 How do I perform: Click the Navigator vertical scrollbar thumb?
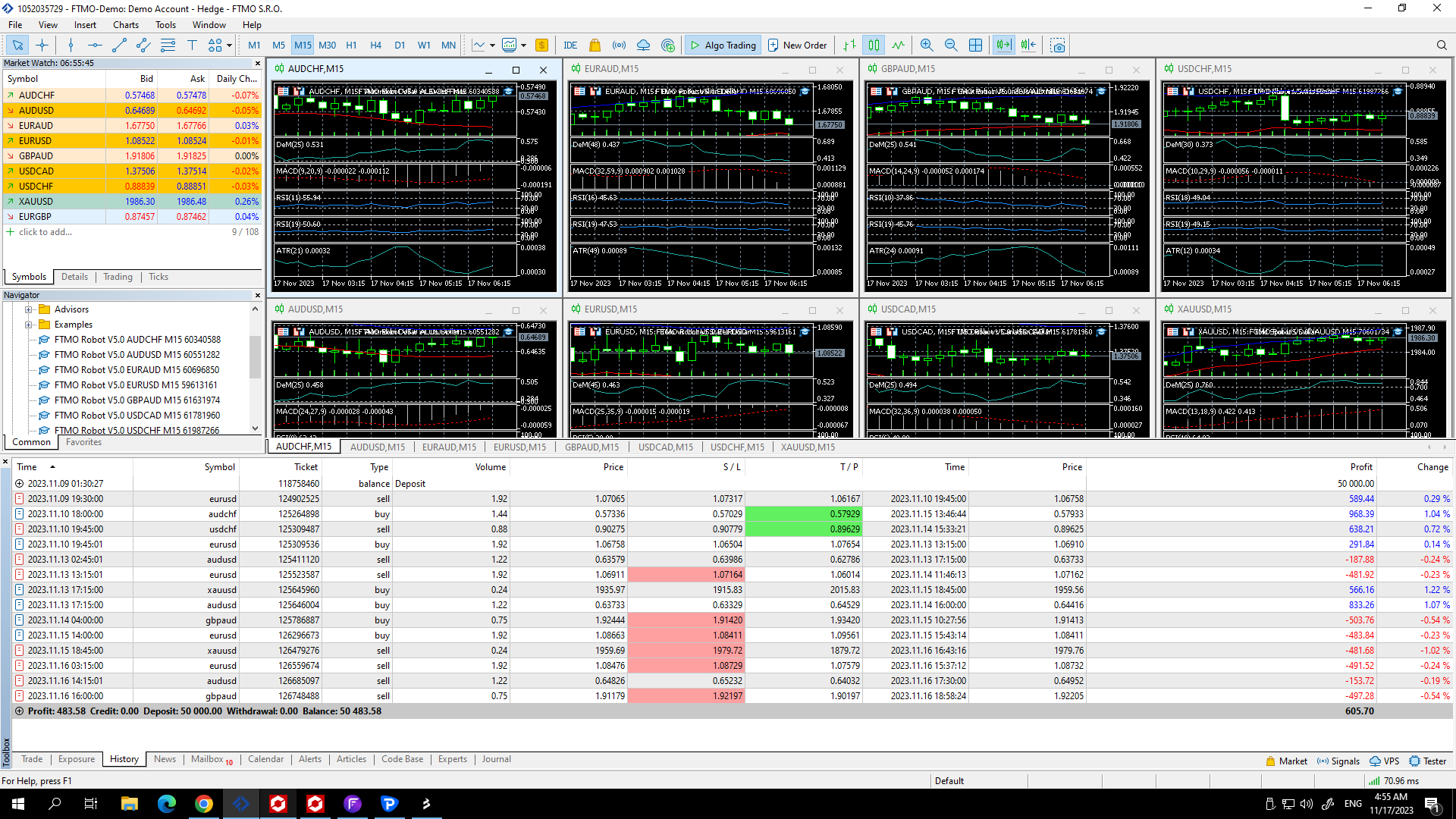click(255, 356)
